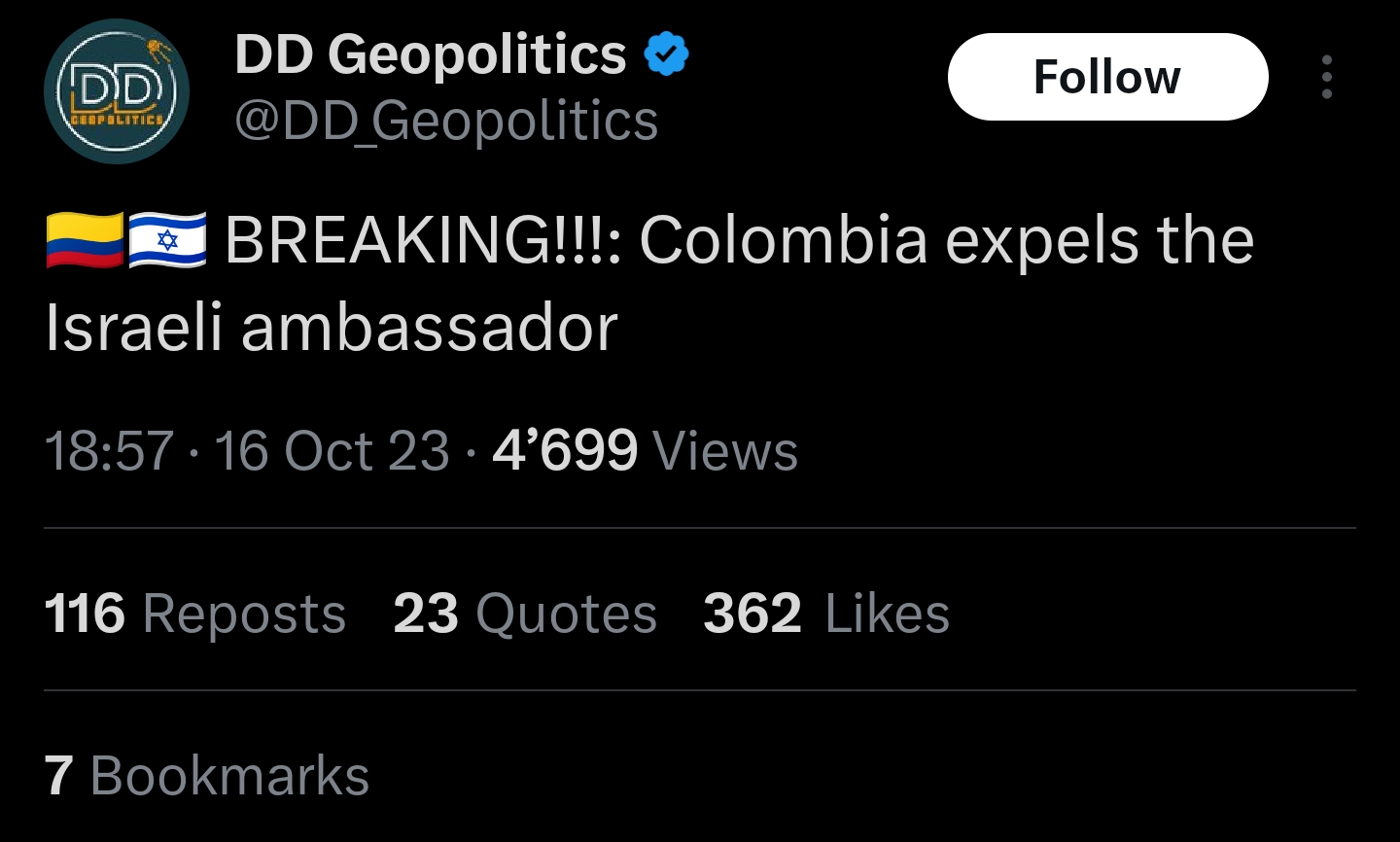Open the three-dot more options menu

[1326, 77]
